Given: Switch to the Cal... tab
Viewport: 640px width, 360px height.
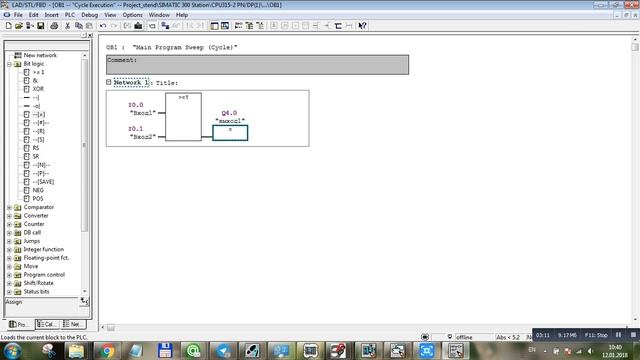Looking at the screenshot, I should coord(48,324).
